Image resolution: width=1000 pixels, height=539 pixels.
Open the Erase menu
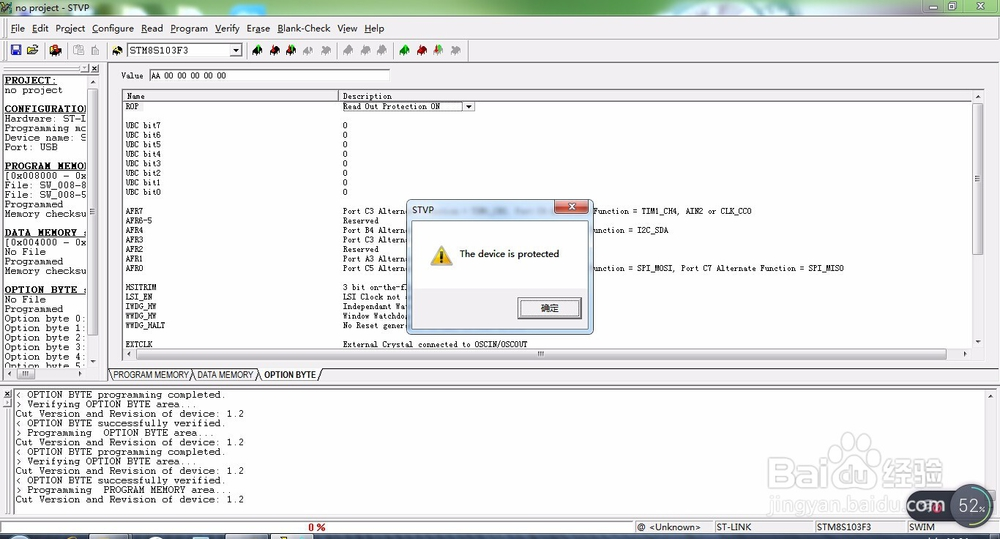click(x=258, y=28)
